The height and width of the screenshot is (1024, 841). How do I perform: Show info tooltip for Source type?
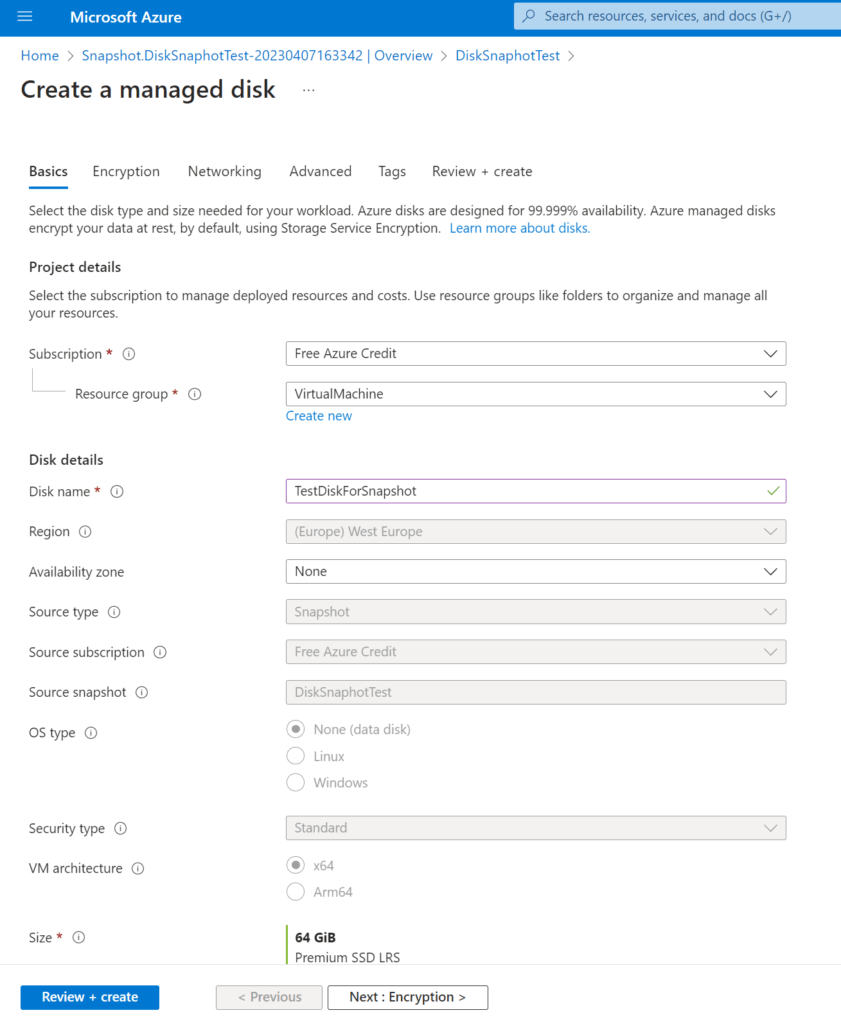(x=114, y=612)
